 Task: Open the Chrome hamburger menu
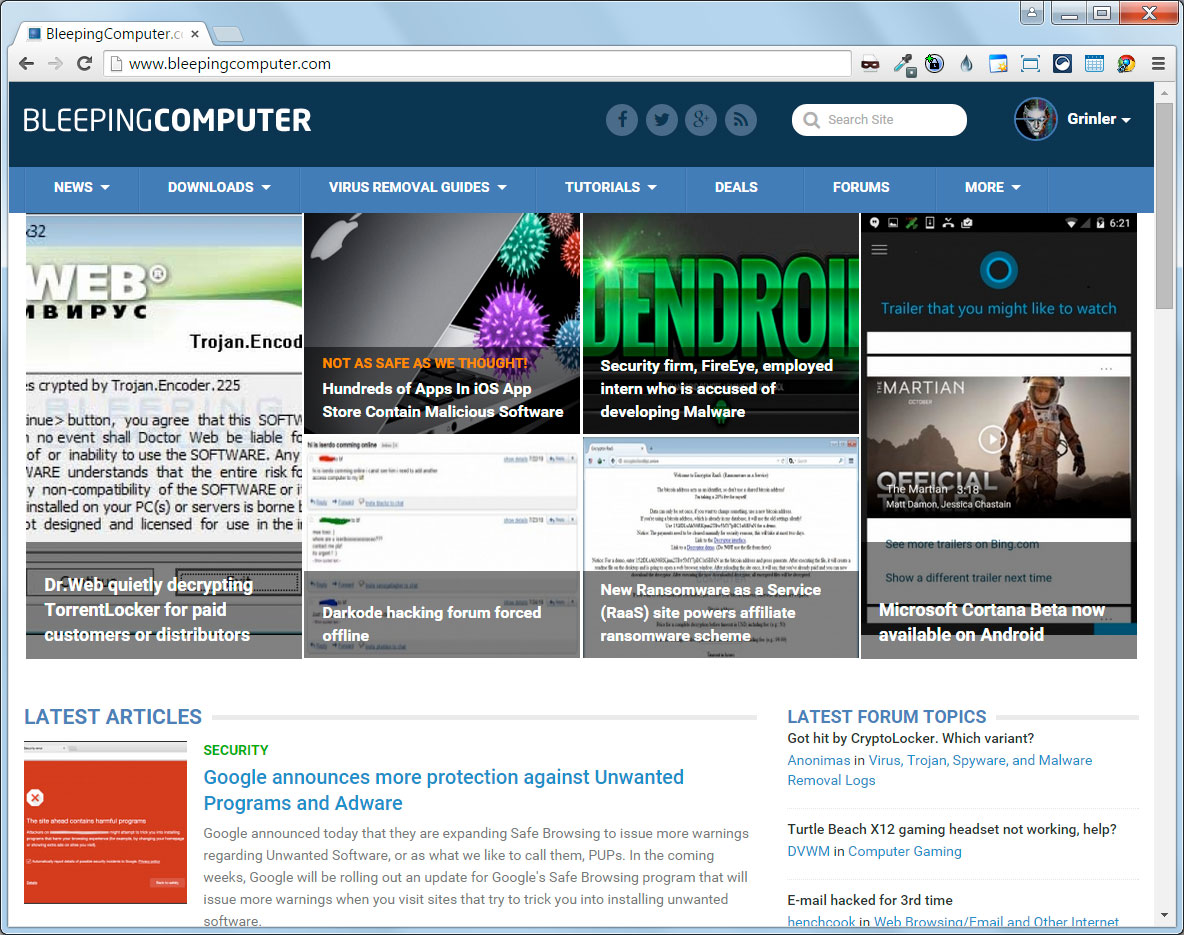[1158, 63]
